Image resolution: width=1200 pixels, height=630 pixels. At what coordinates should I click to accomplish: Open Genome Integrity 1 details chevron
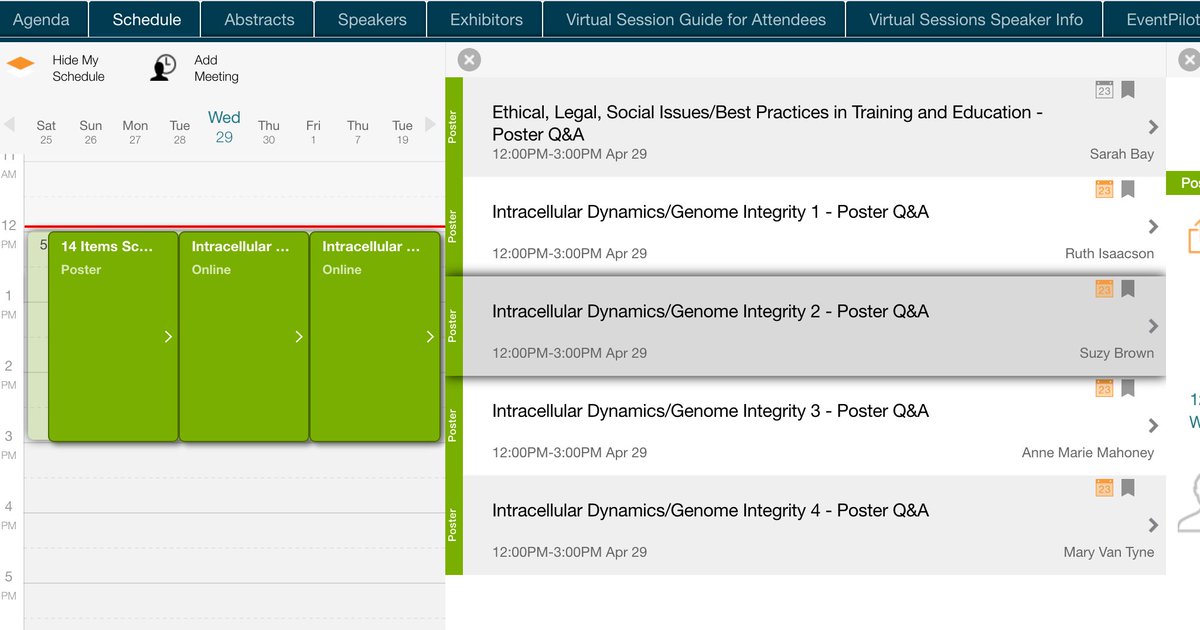[1153, 226]
